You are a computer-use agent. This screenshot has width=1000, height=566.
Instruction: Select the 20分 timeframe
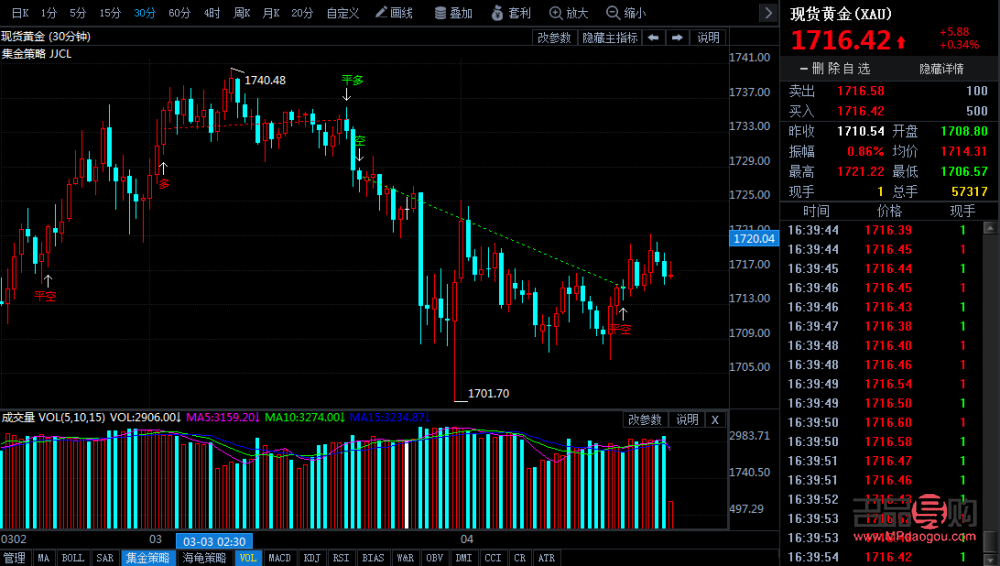click(302, 13)
